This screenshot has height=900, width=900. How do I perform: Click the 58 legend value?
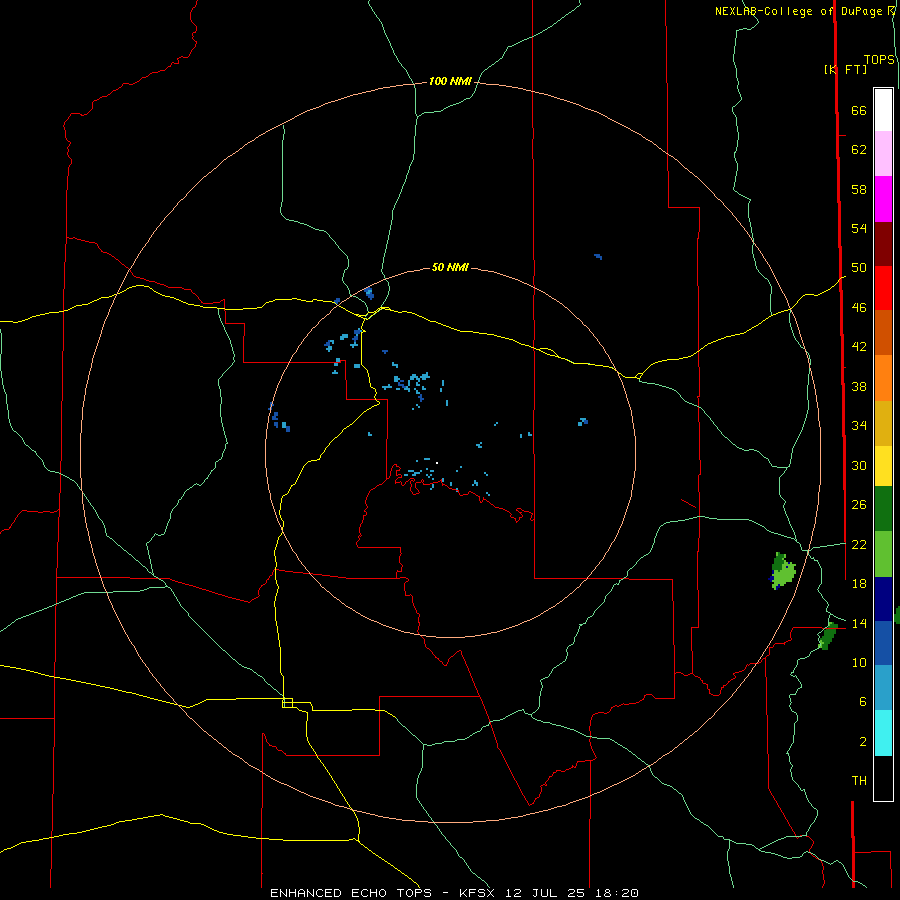pyautogui.click(x=859, y=189)
